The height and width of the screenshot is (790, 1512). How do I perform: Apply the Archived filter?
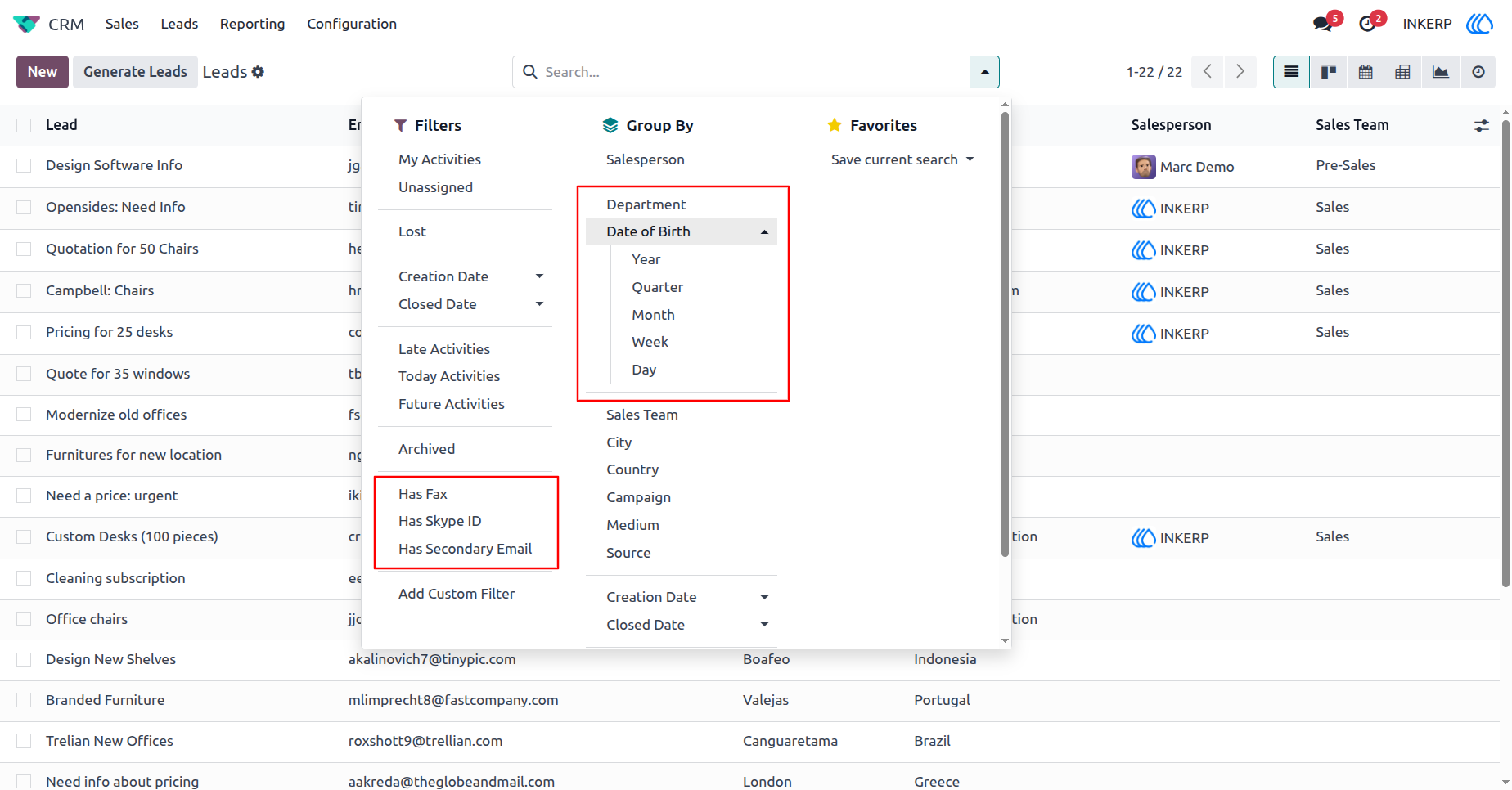[x=427, y=449]
